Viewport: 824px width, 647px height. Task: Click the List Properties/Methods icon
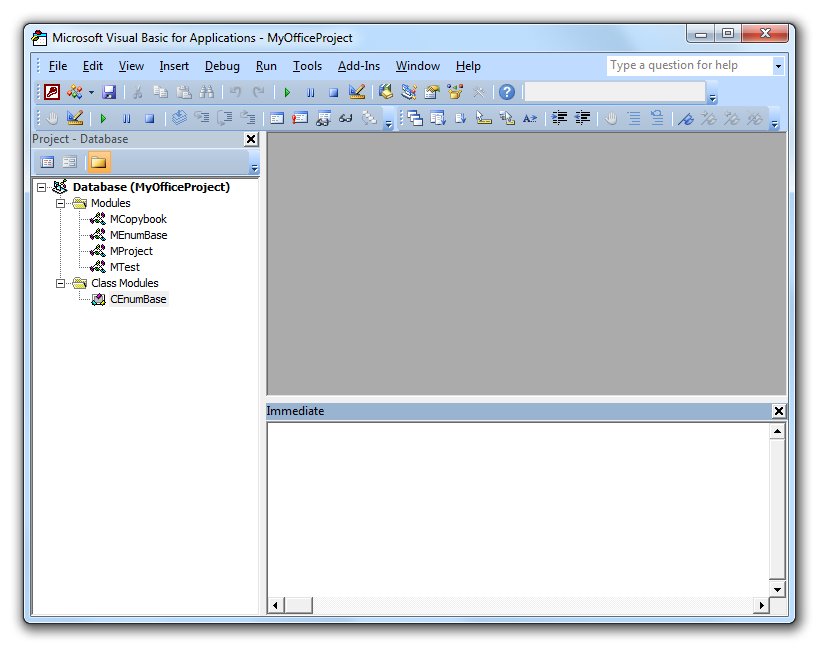pyautogui.click(x=438, y=118)
